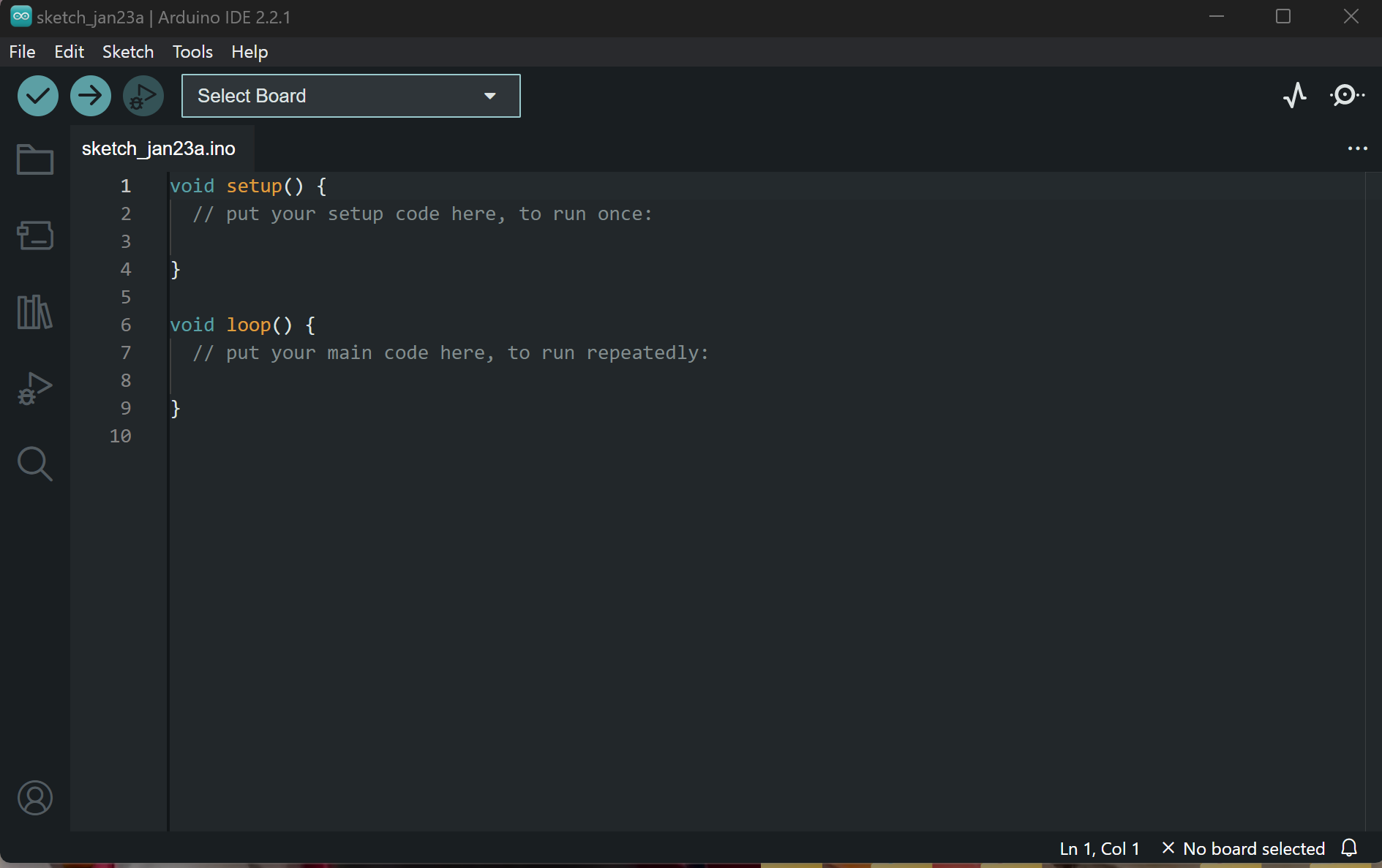Open the account profile icon
Viewport: 1382px width, 868px height.
(35, 798)
